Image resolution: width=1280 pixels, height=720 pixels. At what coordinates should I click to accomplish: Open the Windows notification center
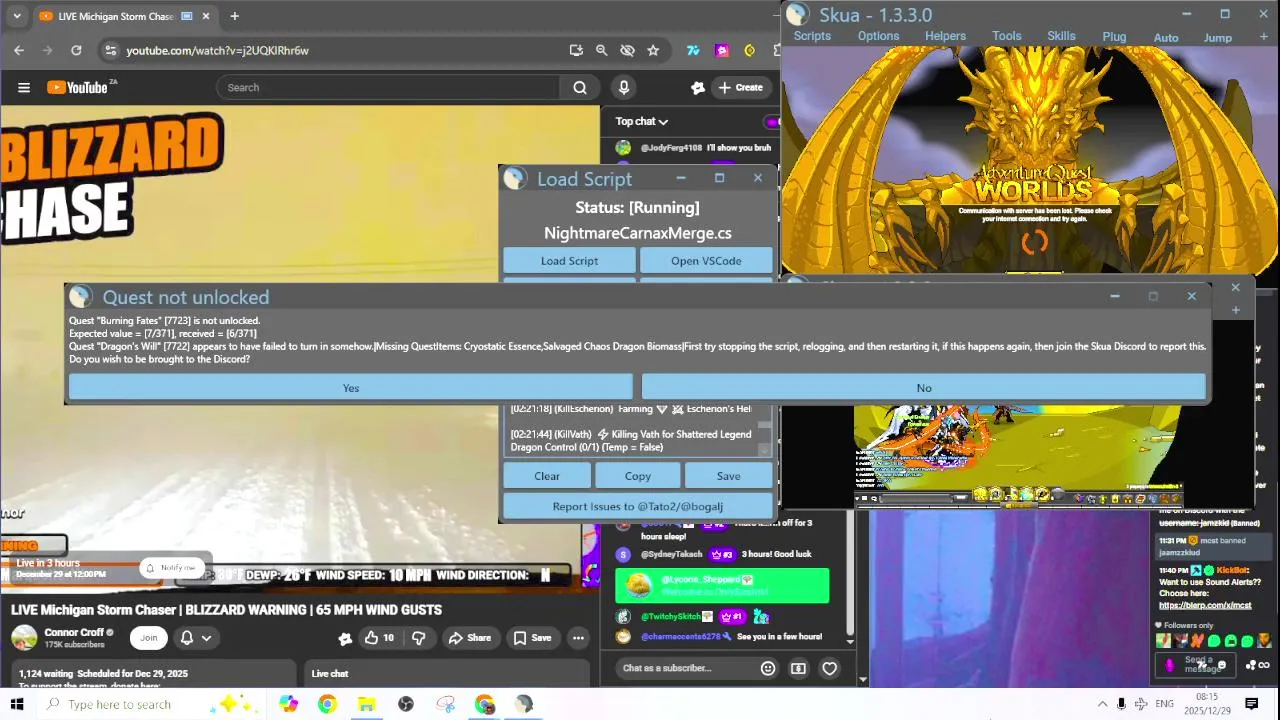pyautogui.click(x=1251, y=704)
